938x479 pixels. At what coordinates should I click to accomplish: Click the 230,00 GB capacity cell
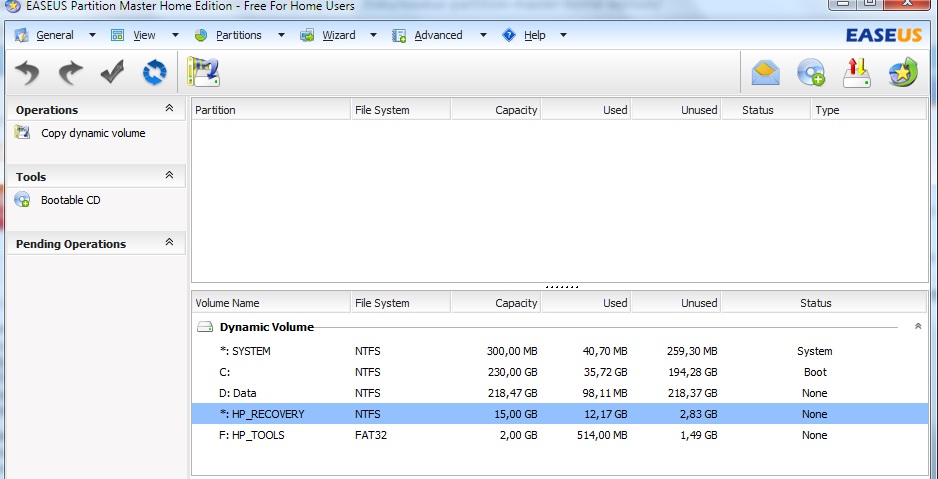coord(512,372)
